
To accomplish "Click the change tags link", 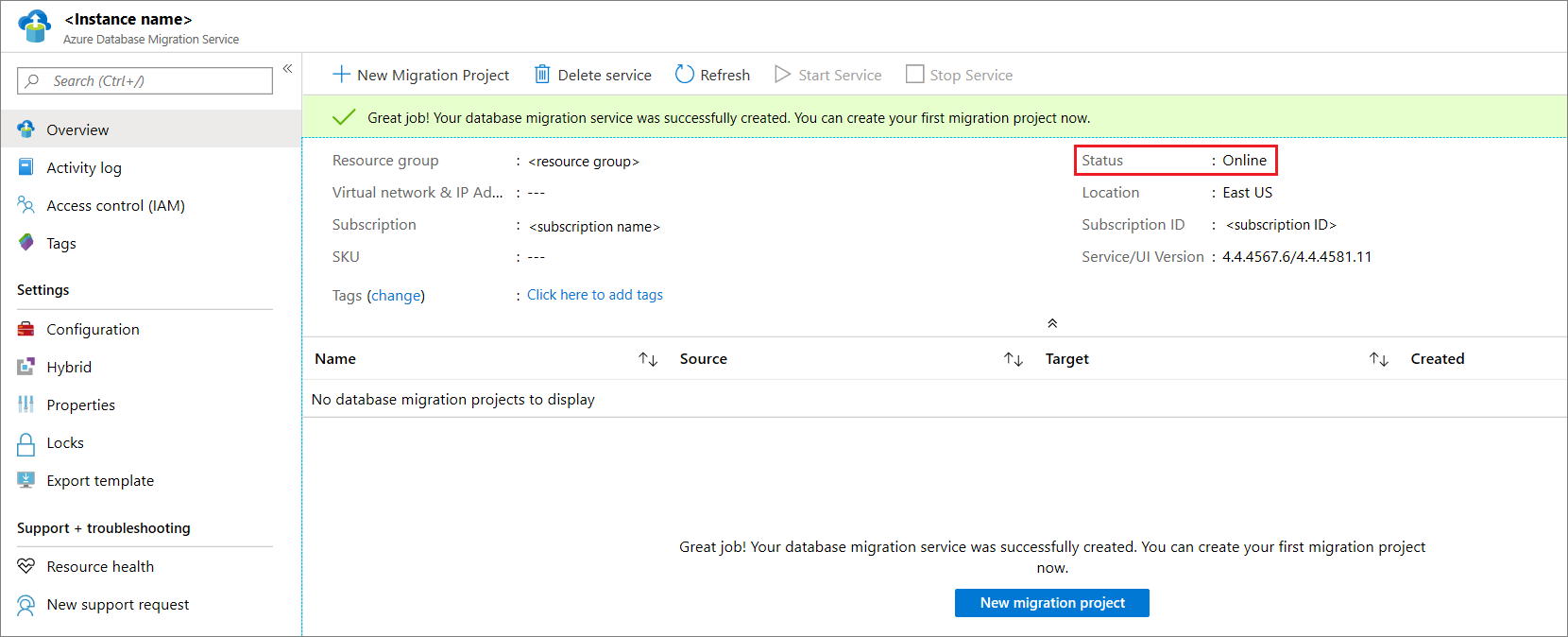I will pos(396,296).
